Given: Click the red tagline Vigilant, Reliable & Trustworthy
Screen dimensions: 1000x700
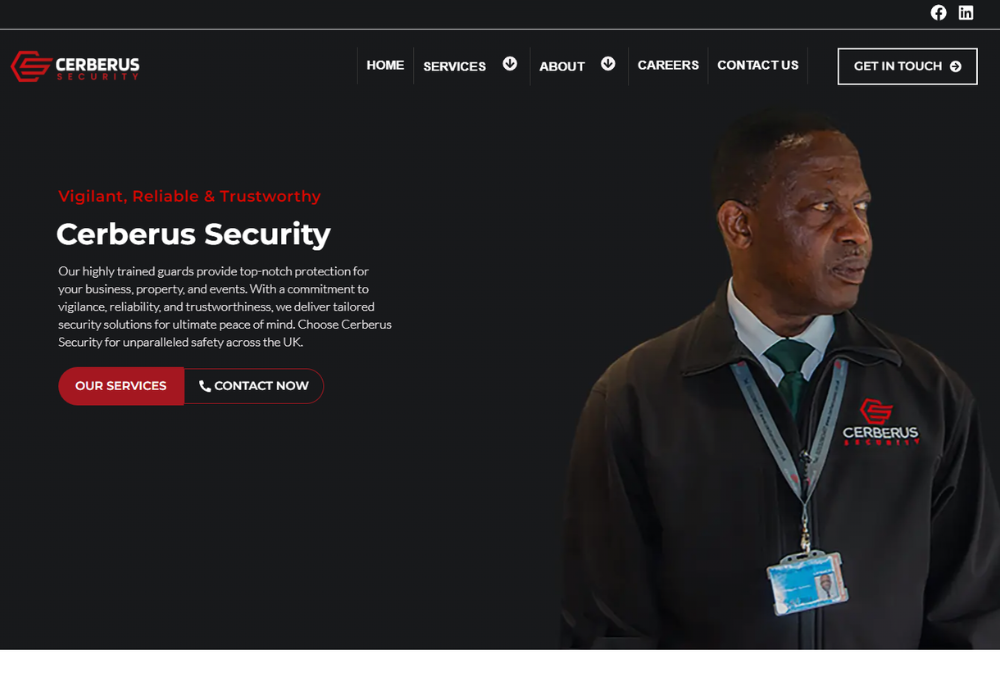Looking at the screenshot, I should [x=189, y=196].
